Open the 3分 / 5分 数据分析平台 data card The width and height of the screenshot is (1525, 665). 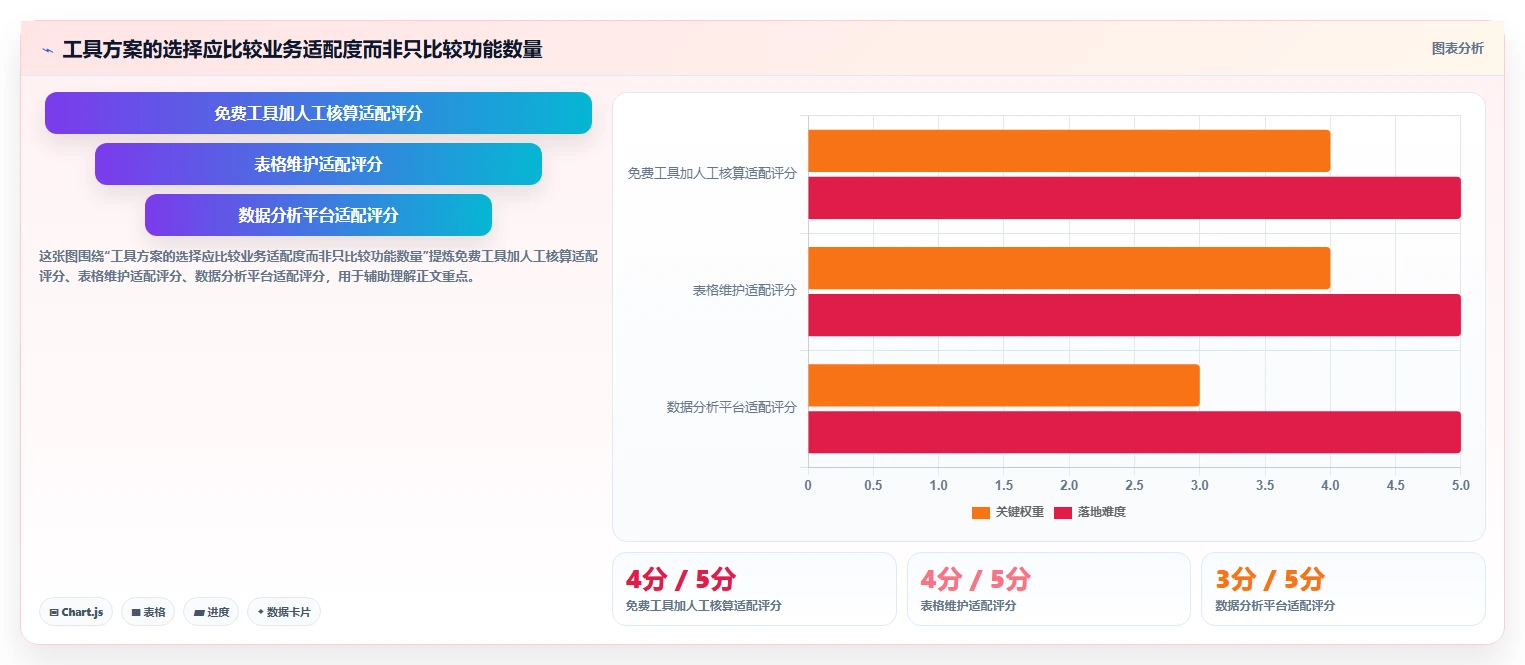(x=1343, y=589)
